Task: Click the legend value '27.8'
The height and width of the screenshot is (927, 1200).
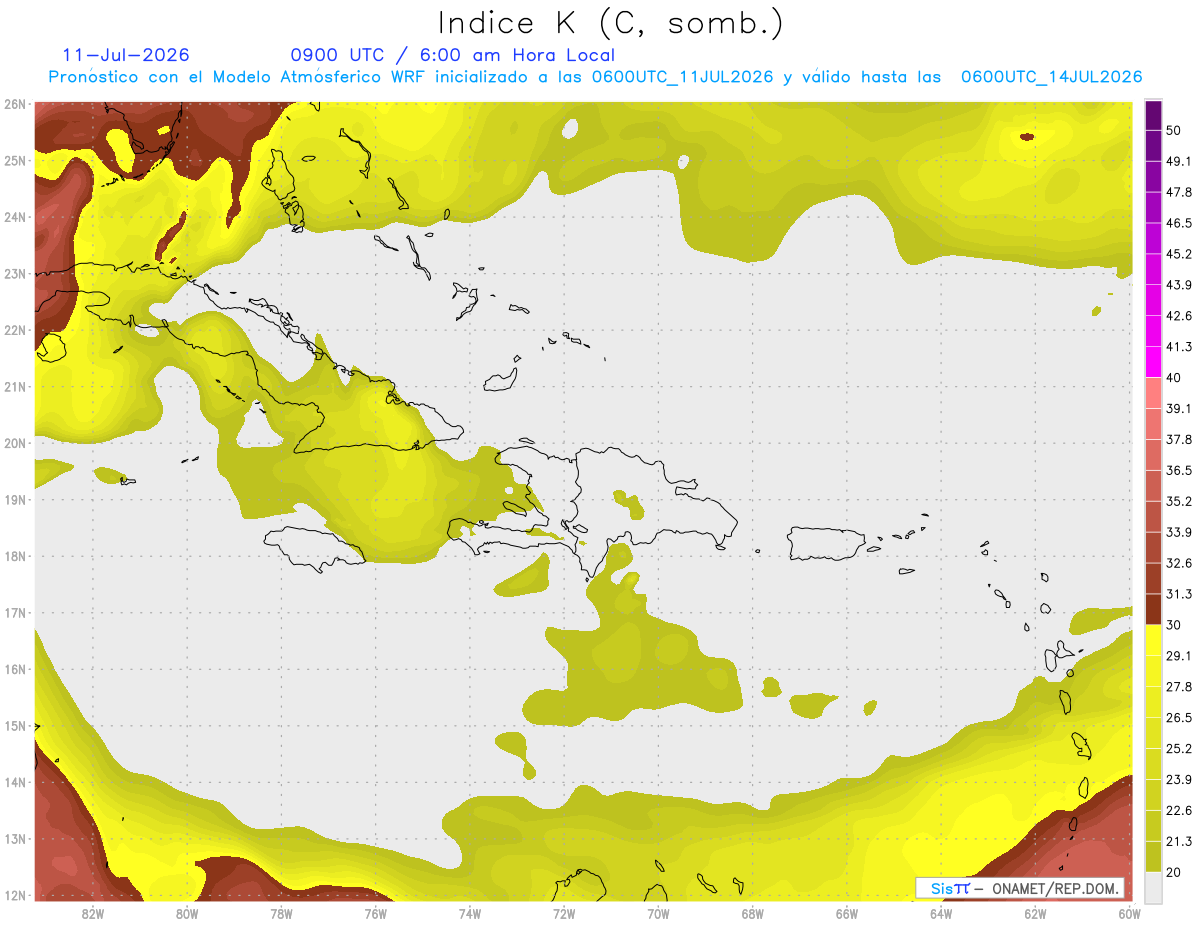Action: [x=1178, y=687]
